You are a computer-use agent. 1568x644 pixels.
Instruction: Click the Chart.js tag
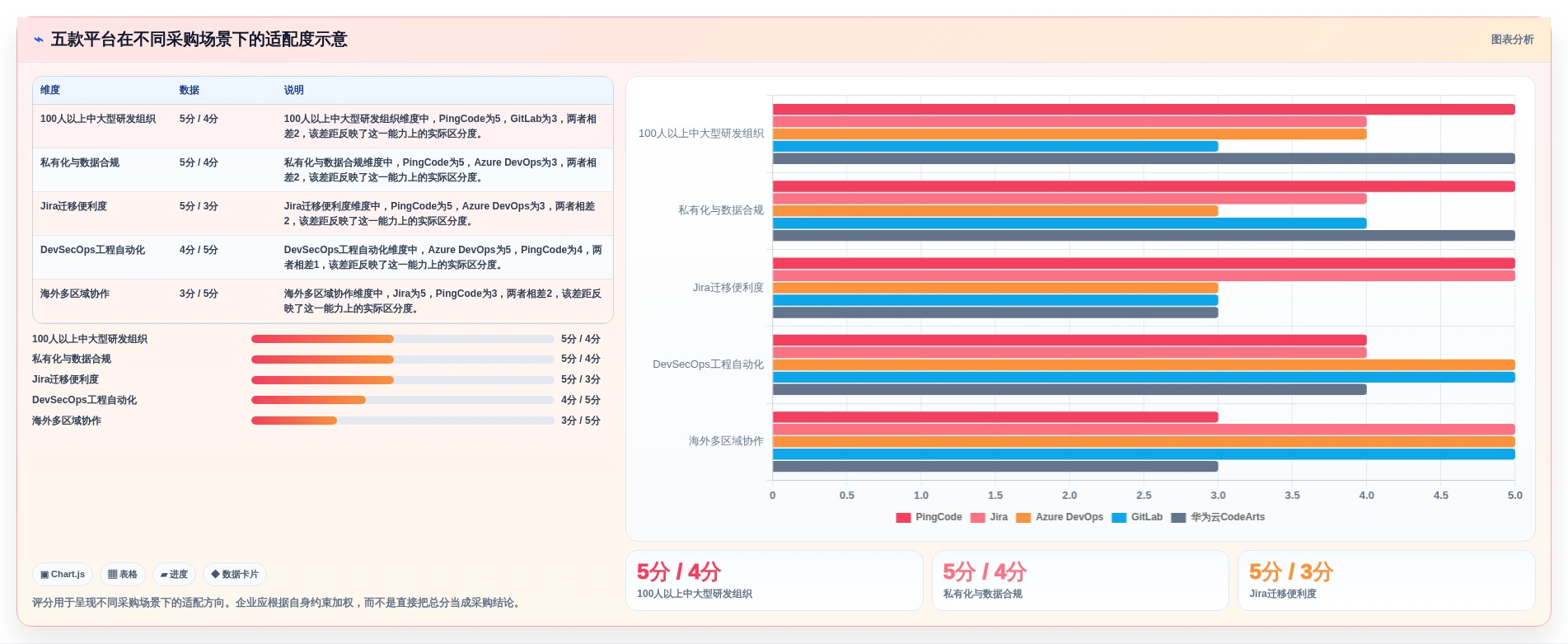click(x=63, y=575)
